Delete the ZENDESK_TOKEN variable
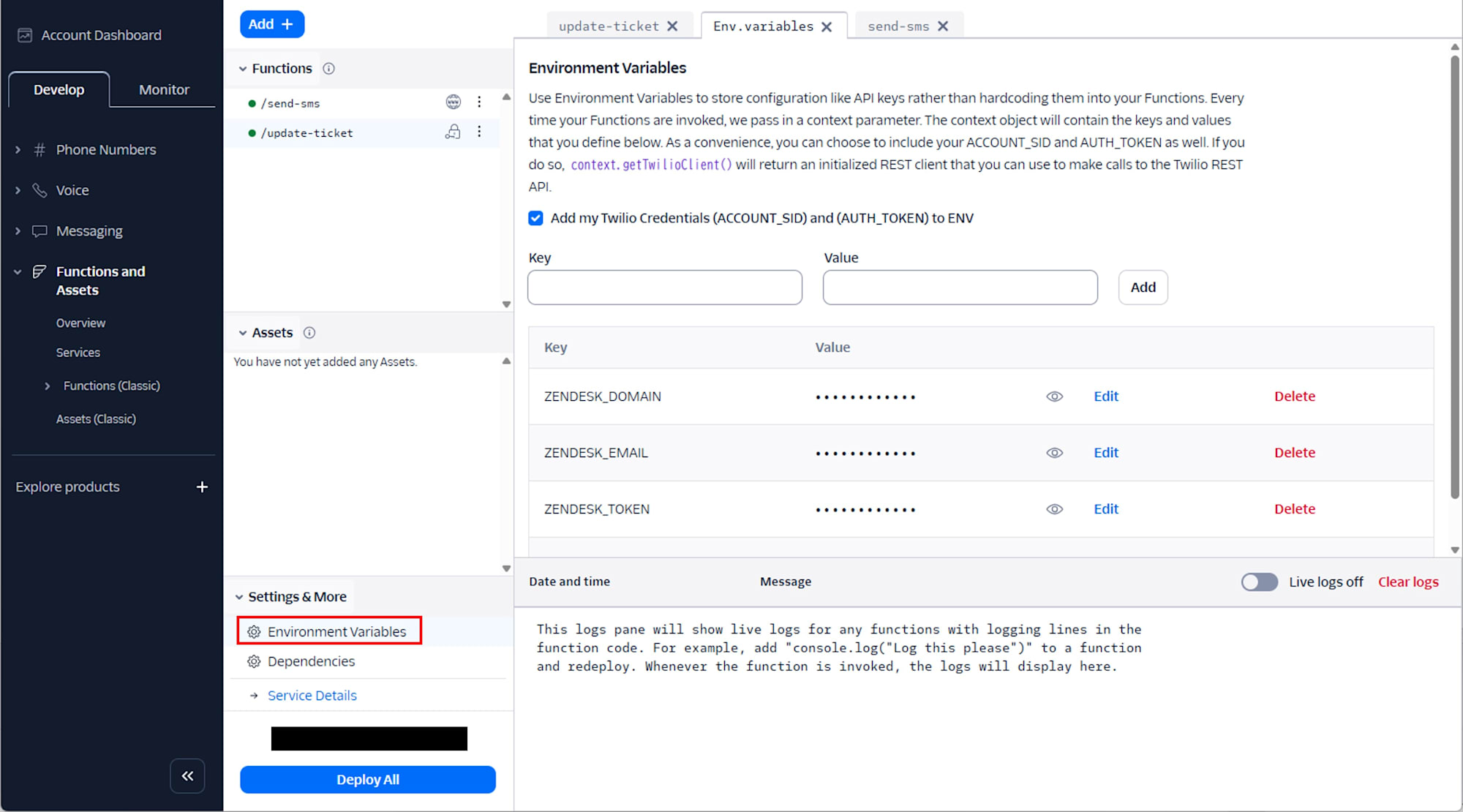The width and height of the screenshot is (1463, 812). point(1295,509)
